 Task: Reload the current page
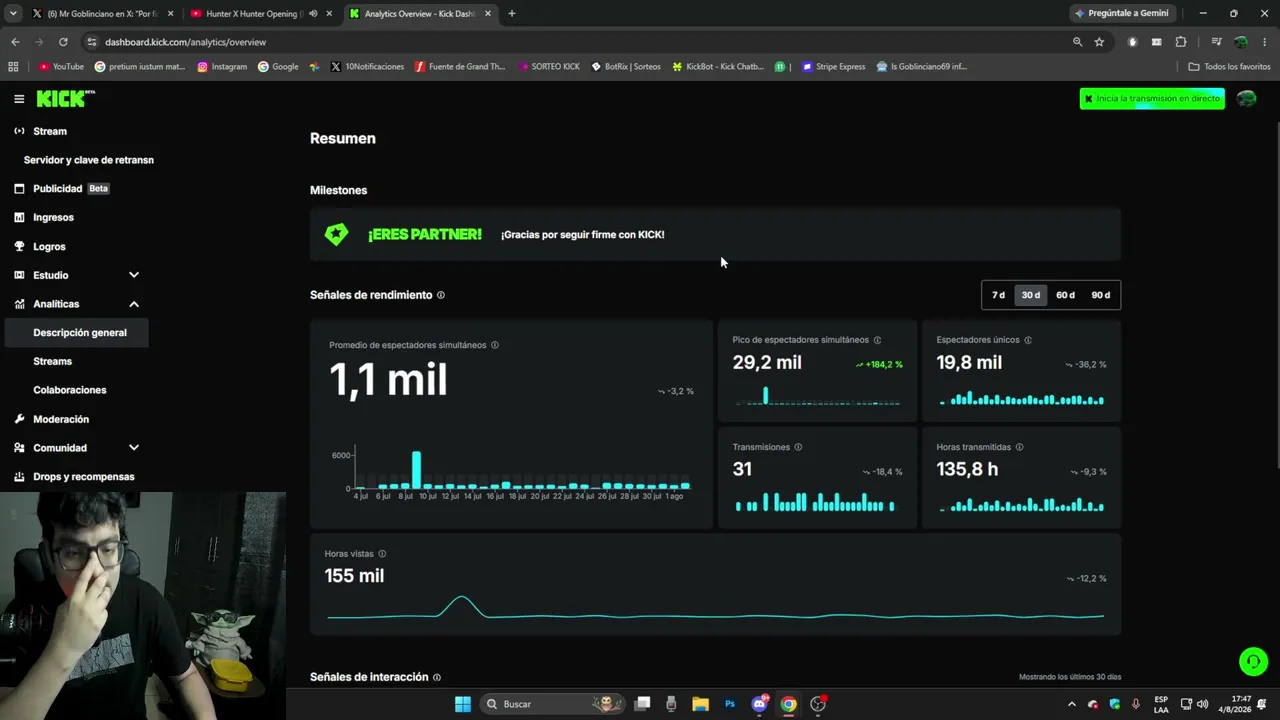click(x=63, y=42)
